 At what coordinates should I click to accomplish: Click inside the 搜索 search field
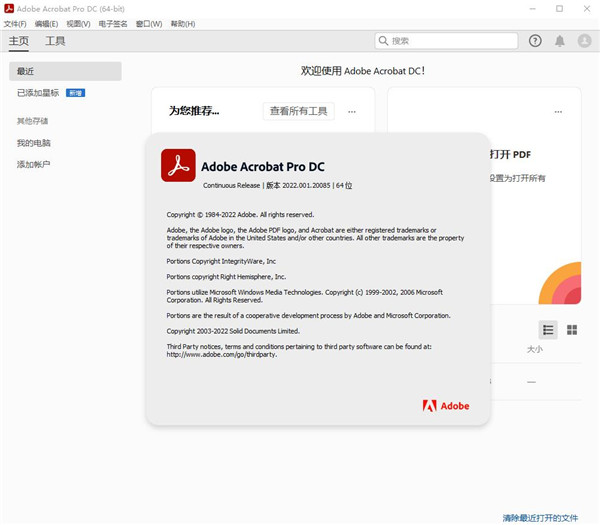[446, 41]
